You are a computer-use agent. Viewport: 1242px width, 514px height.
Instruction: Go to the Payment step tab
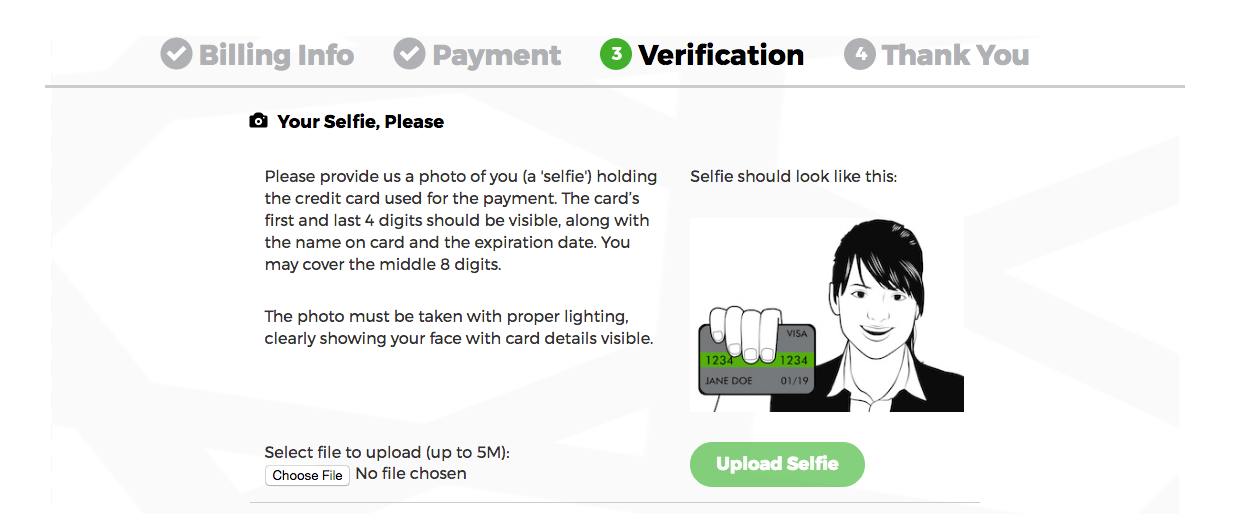[x=496, y=54]
